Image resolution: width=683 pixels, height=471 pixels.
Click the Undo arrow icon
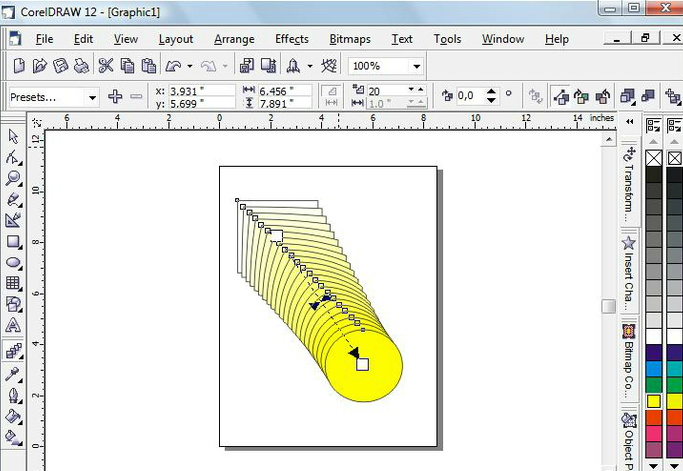click(173, 66)
